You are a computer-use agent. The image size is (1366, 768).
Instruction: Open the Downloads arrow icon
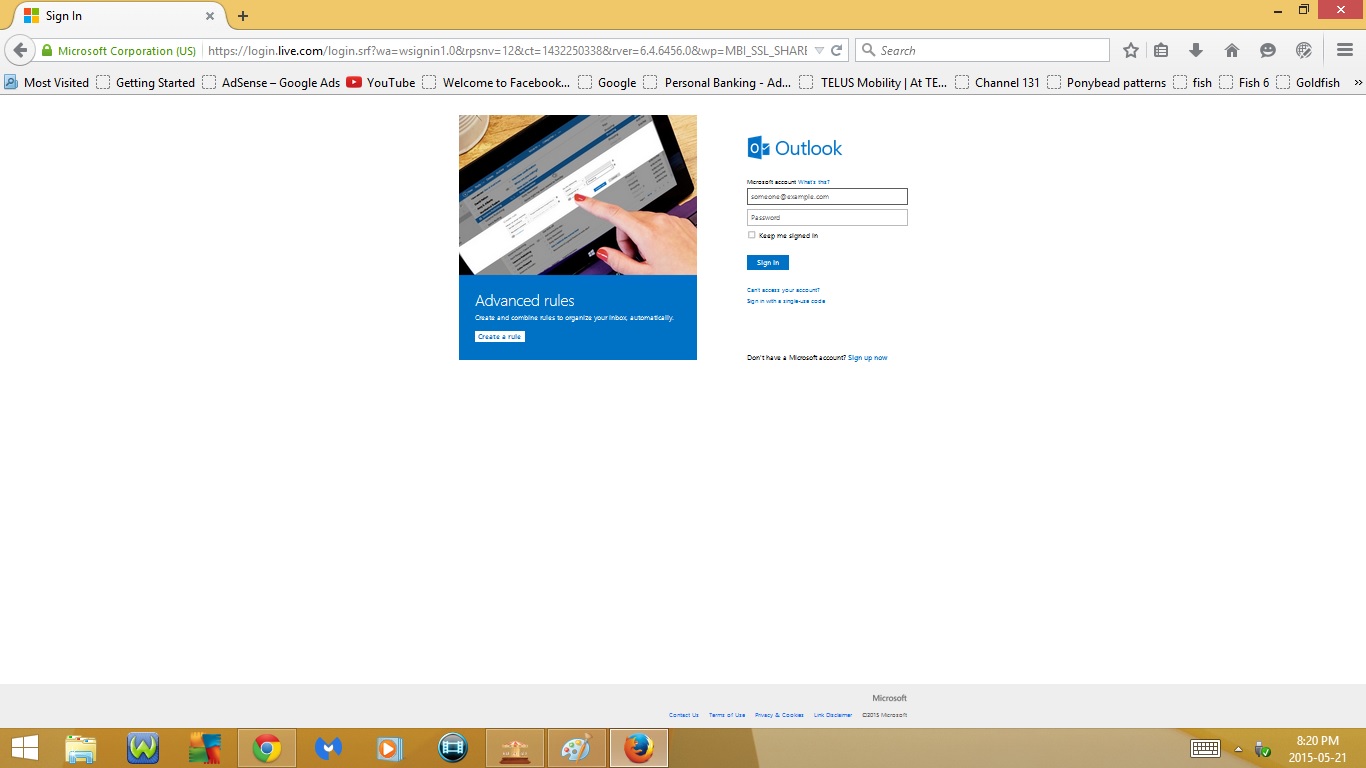pos(1195,50)
